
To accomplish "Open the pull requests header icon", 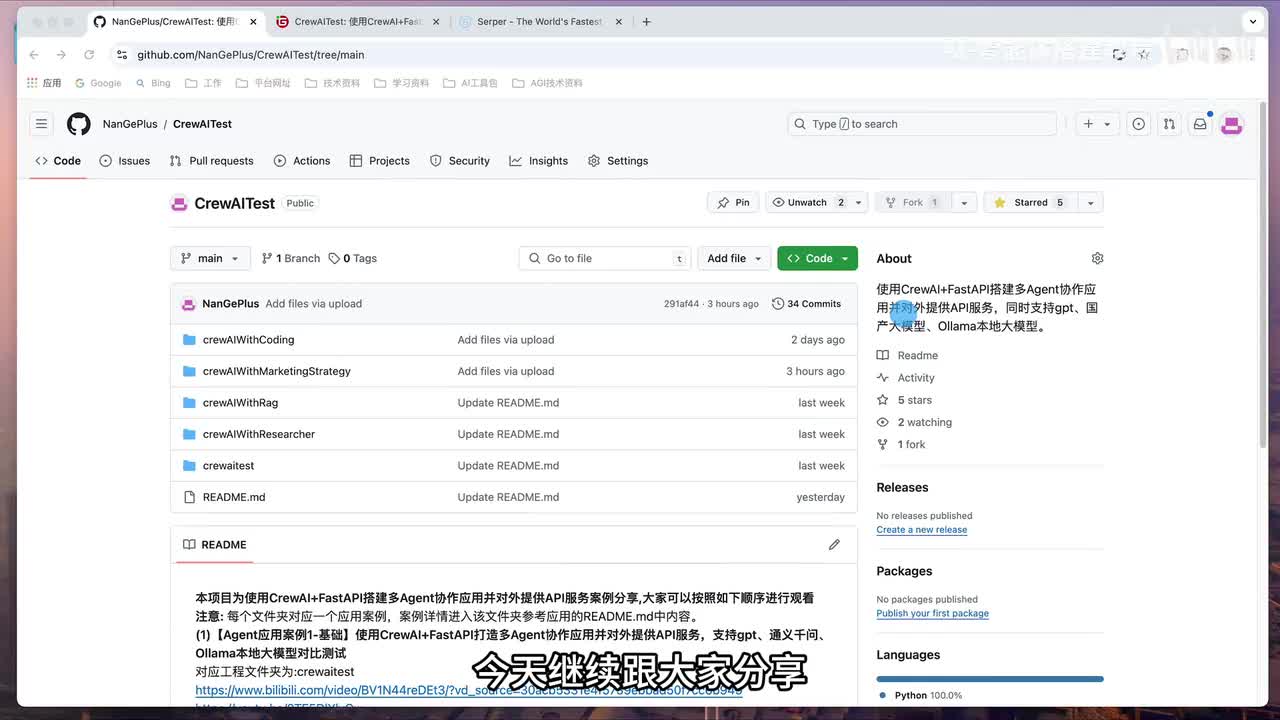I will pos(1169,124).
